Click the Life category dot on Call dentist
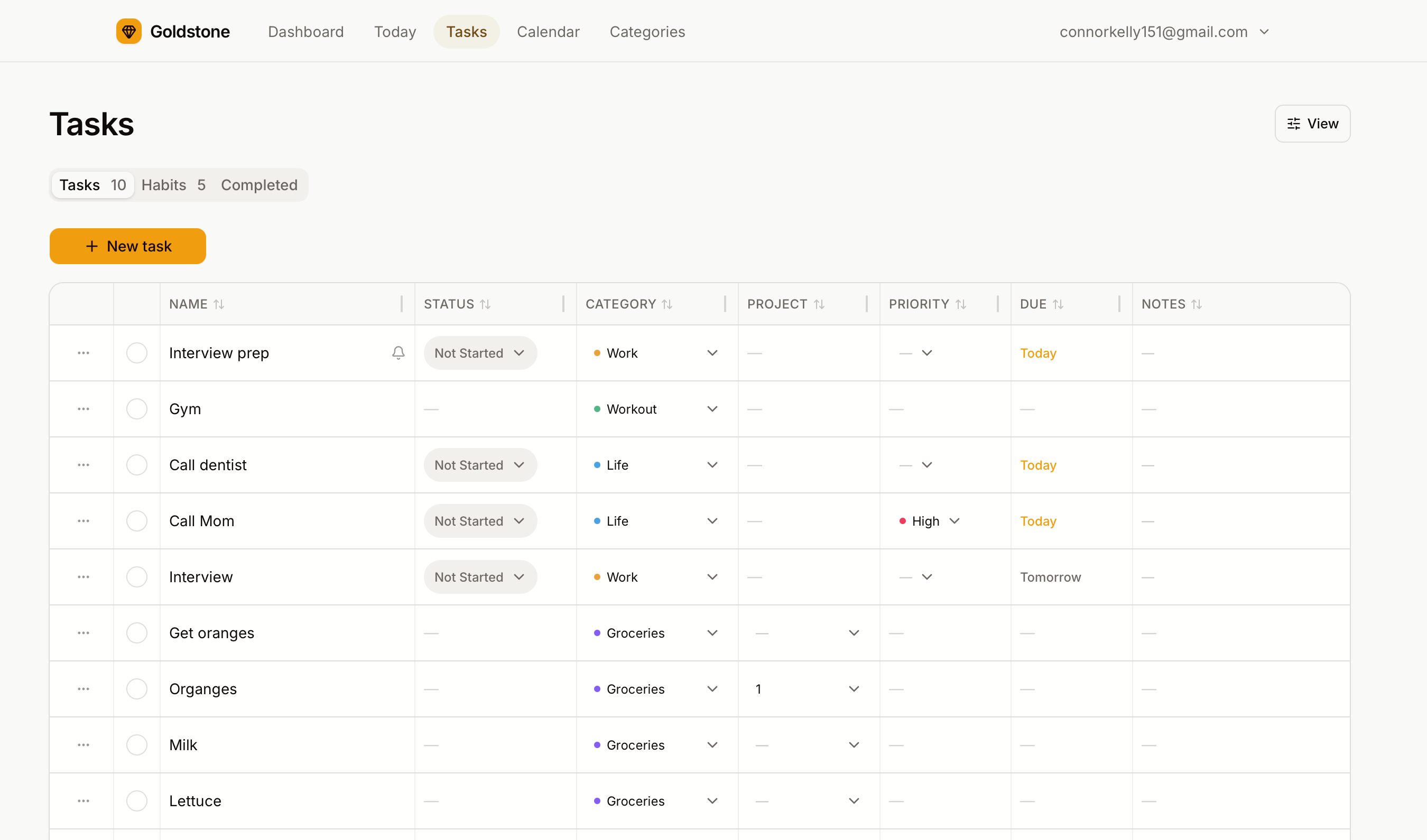The width and height of the screenshot is (1427, 840). (x=597, y=465)
